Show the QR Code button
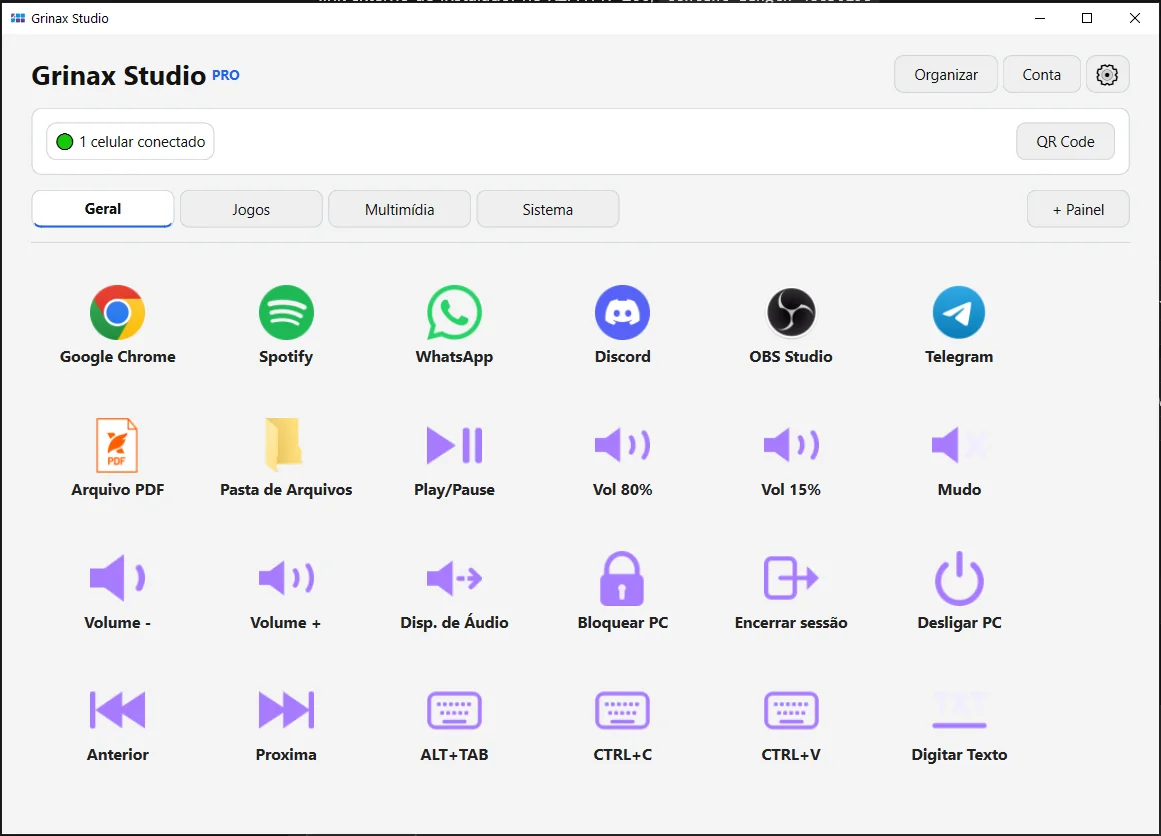The image size is (1161, 836). pos(1065,141)
